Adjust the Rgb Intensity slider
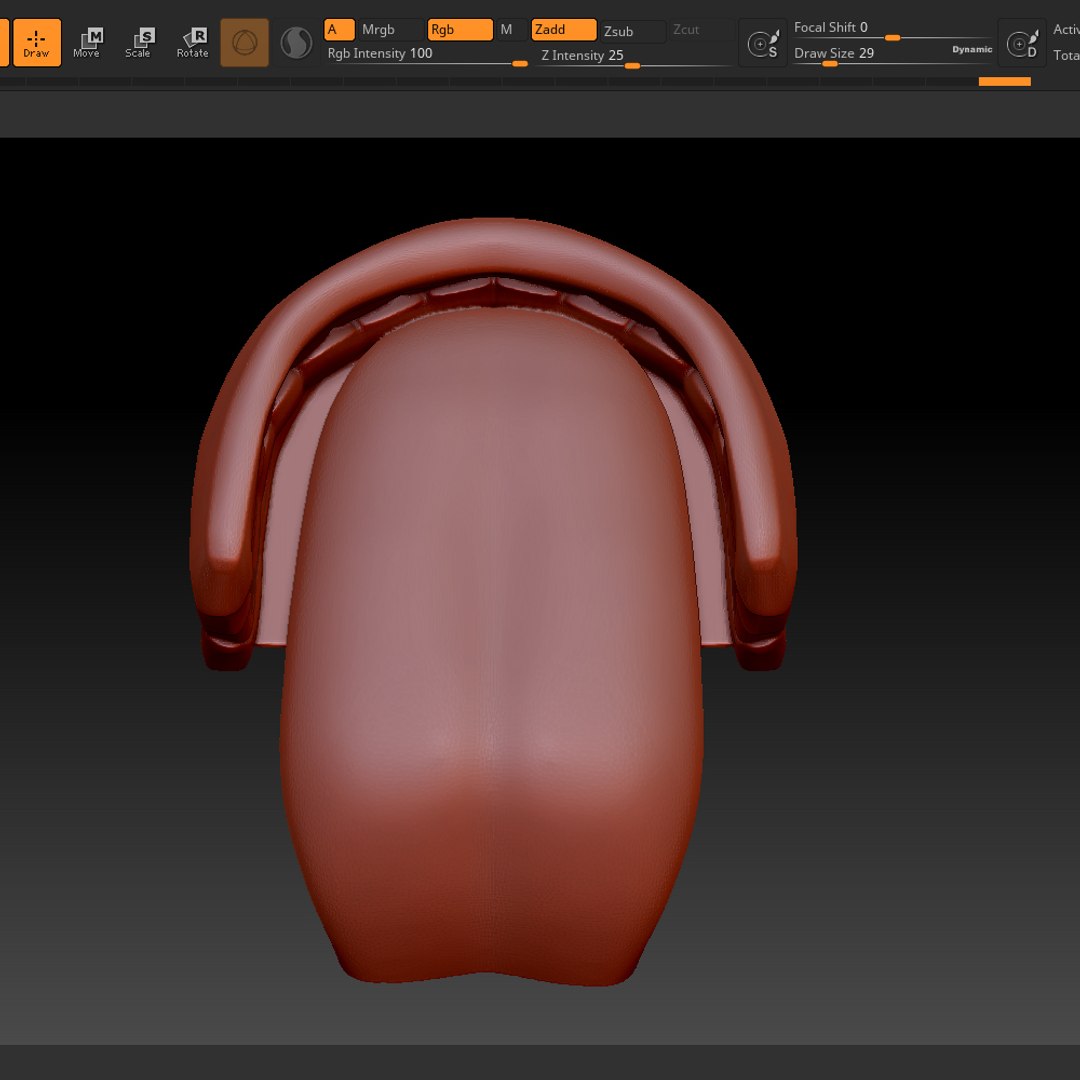Screen dimensions: 1080x1080 coord(427,54)
